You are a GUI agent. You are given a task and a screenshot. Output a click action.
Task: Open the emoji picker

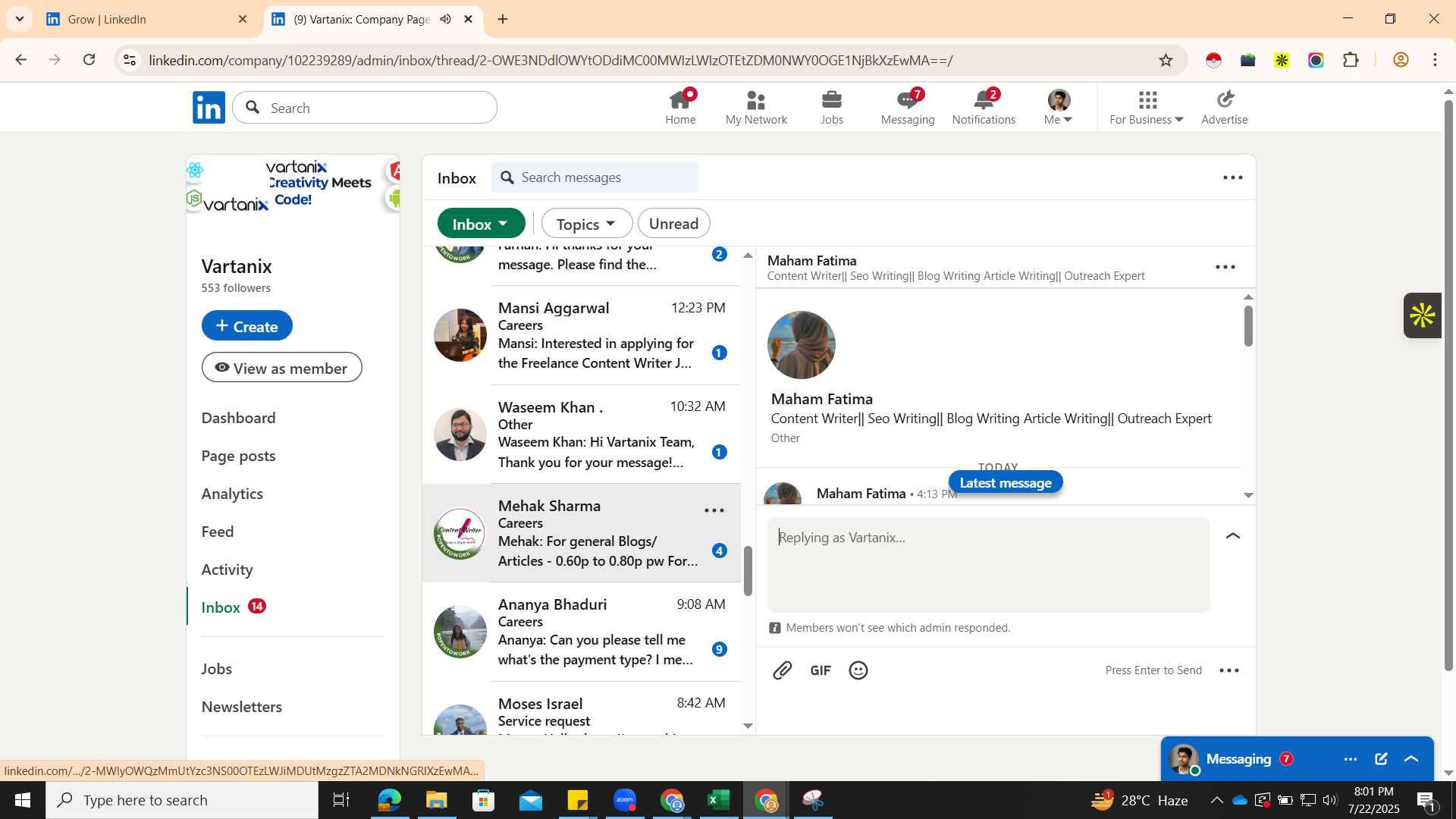coord(858,670)
